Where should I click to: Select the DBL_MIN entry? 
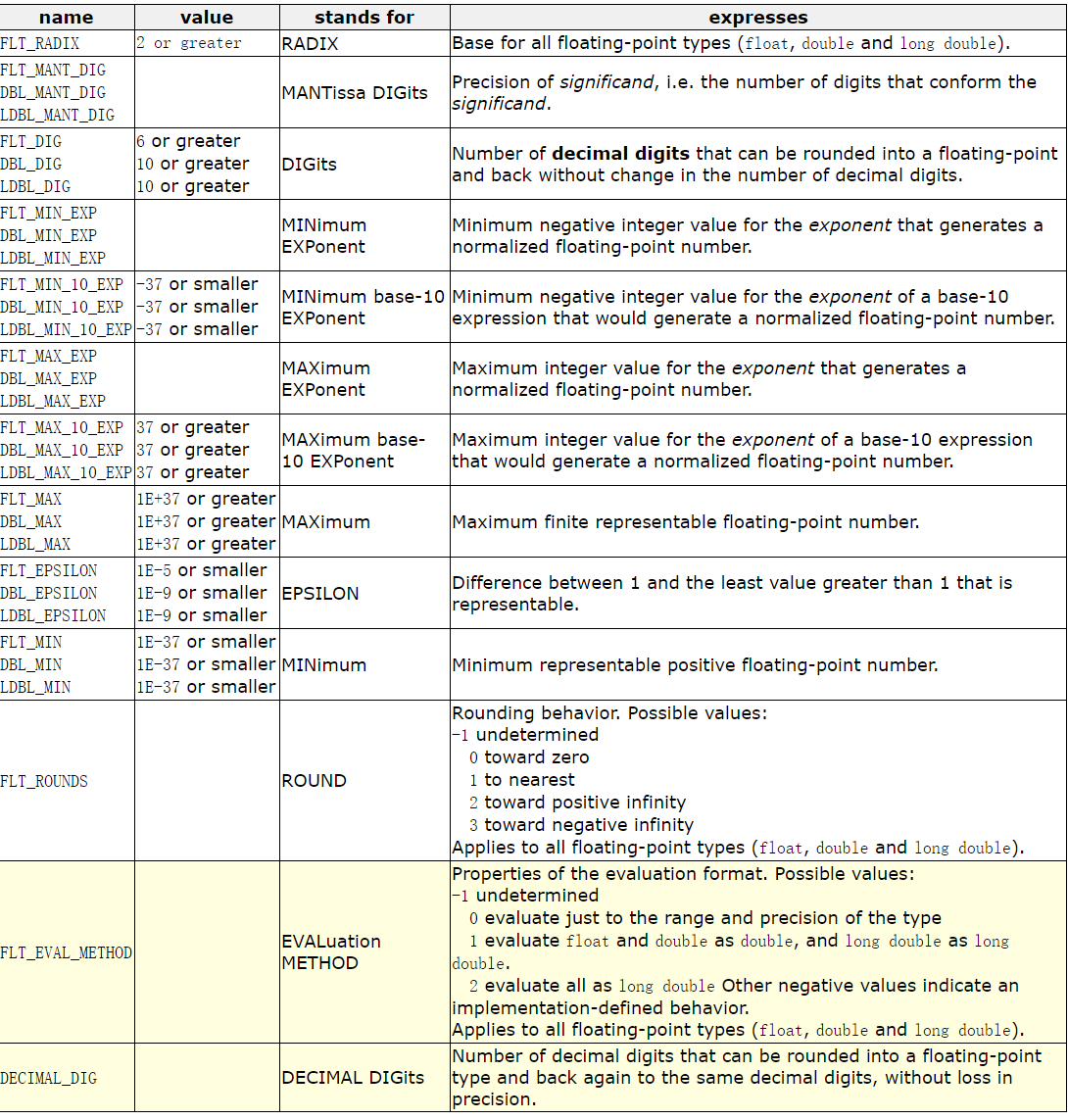pos(30,664)
